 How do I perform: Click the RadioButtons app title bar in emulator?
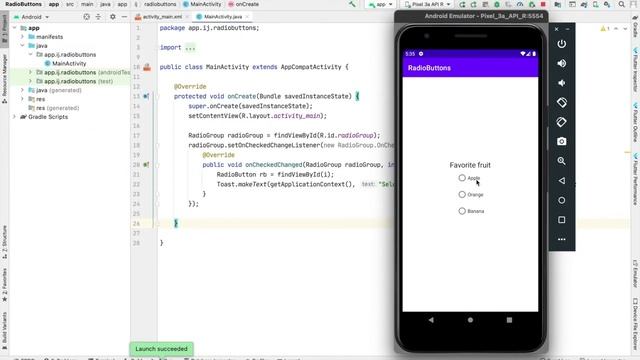click(470, 68)
